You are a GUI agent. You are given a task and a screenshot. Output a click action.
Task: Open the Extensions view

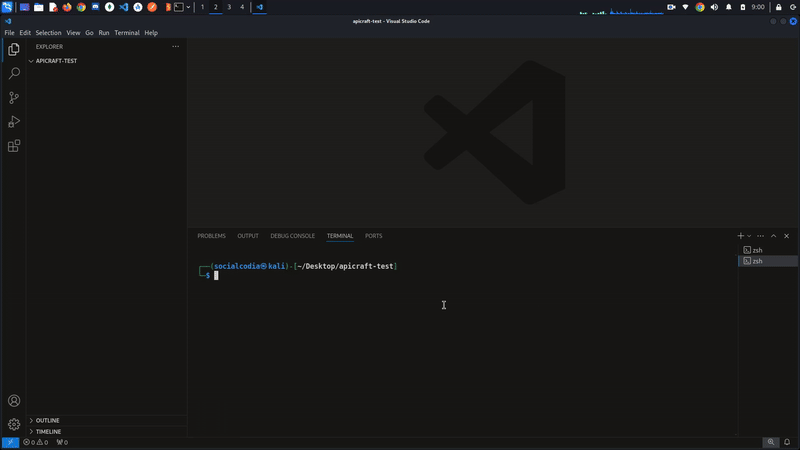pyautogui.click(x=14, y=146)
